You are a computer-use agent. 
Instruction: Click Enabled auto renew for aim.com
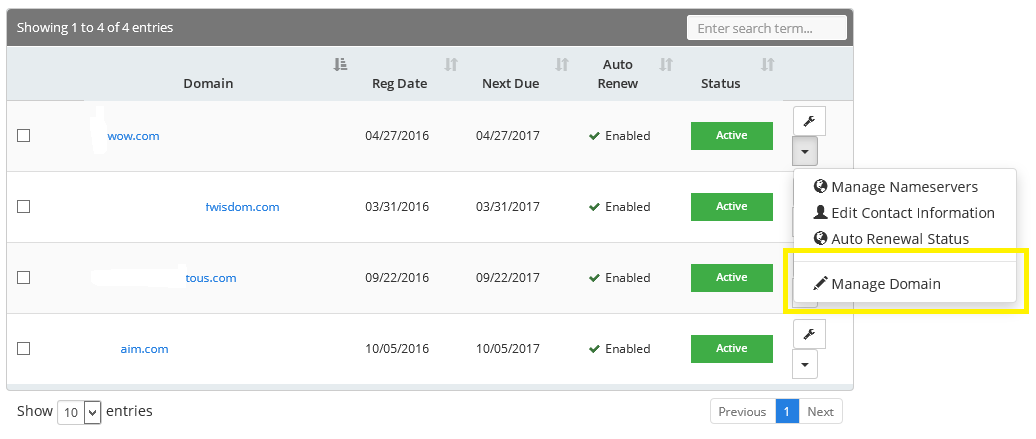620,349
